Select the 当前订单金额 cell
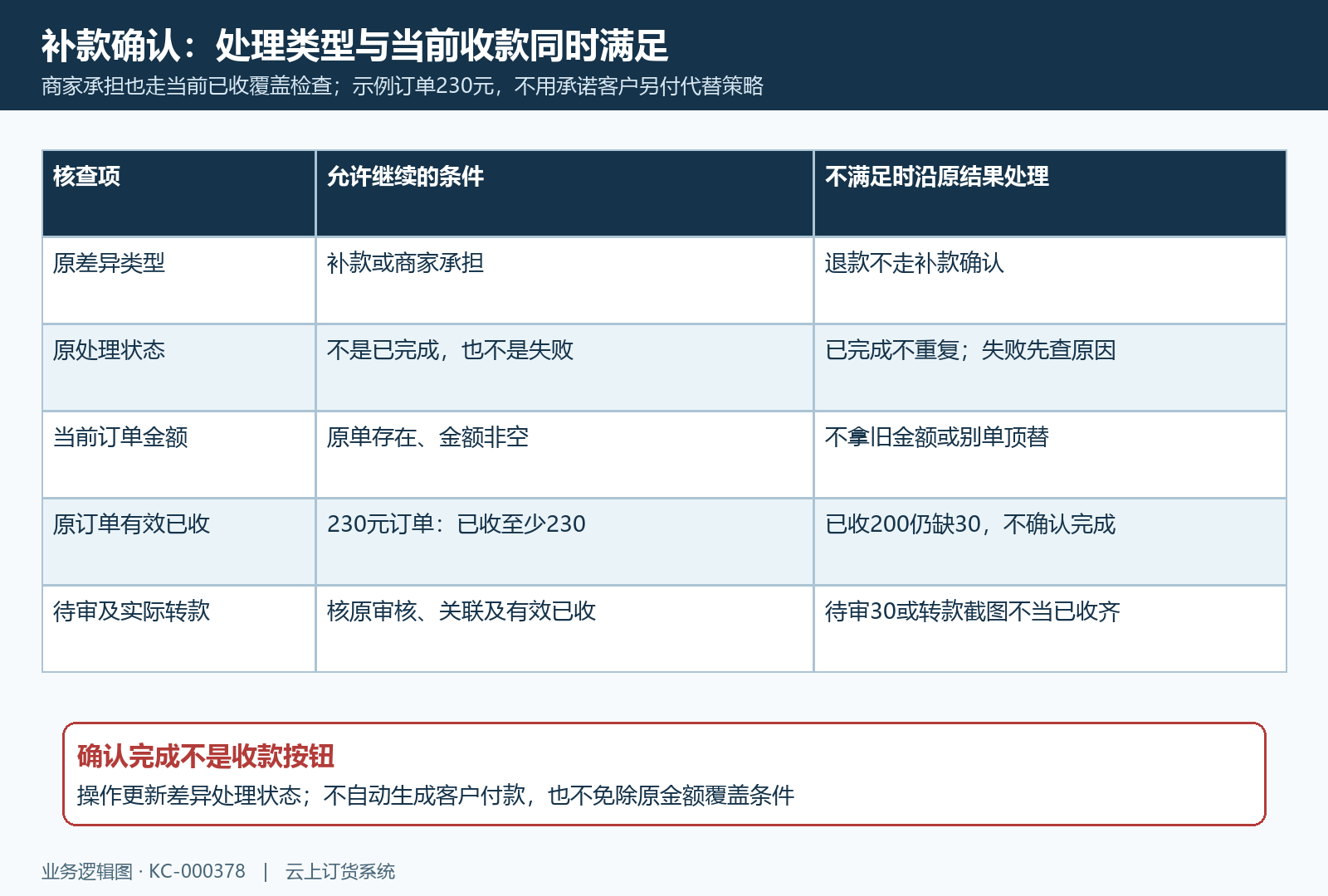 pos(178,455)
